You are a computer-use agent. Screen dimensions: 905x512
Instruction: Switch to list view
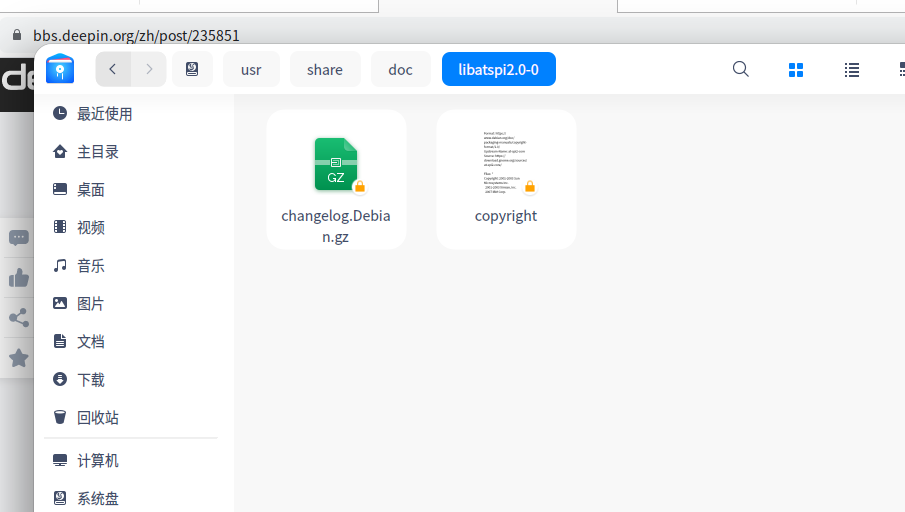pyautogui.click(x=852, y=70)
